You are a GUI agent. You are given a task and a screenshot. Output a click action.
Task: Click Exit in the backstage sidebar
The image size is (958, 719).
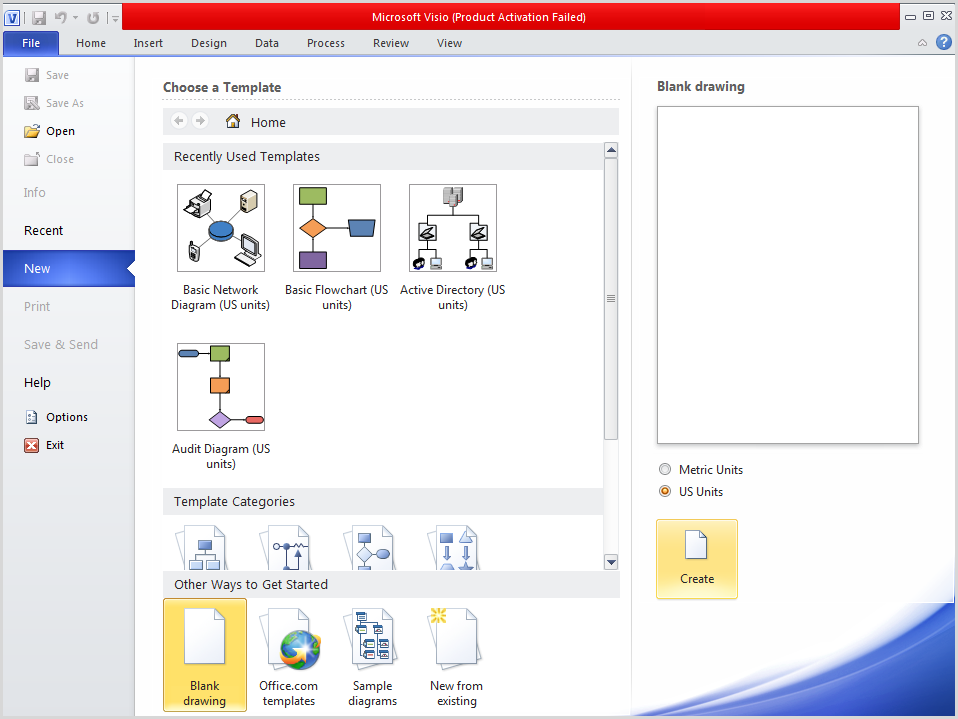pyautogui.click(x=44, y=445)
